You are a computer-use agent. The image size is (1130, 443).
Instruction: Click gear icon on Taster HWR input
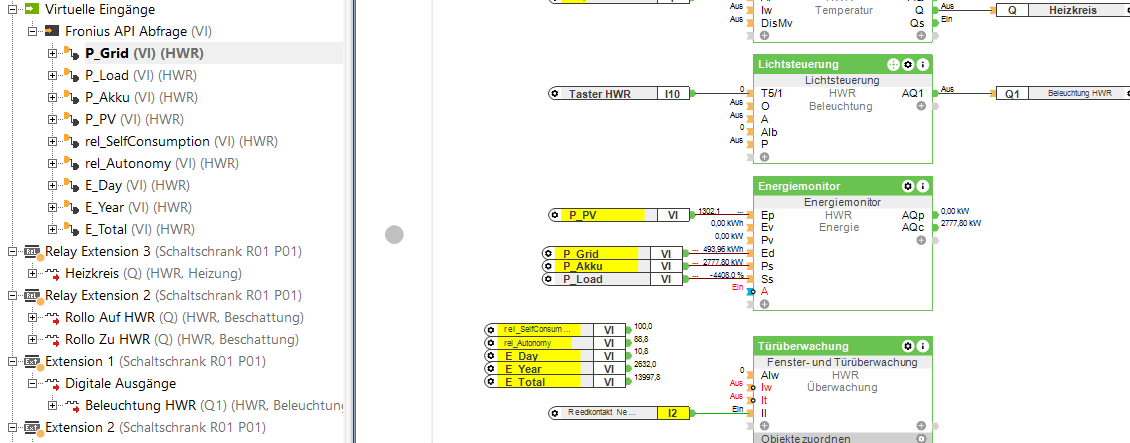(x=554, y=94)
